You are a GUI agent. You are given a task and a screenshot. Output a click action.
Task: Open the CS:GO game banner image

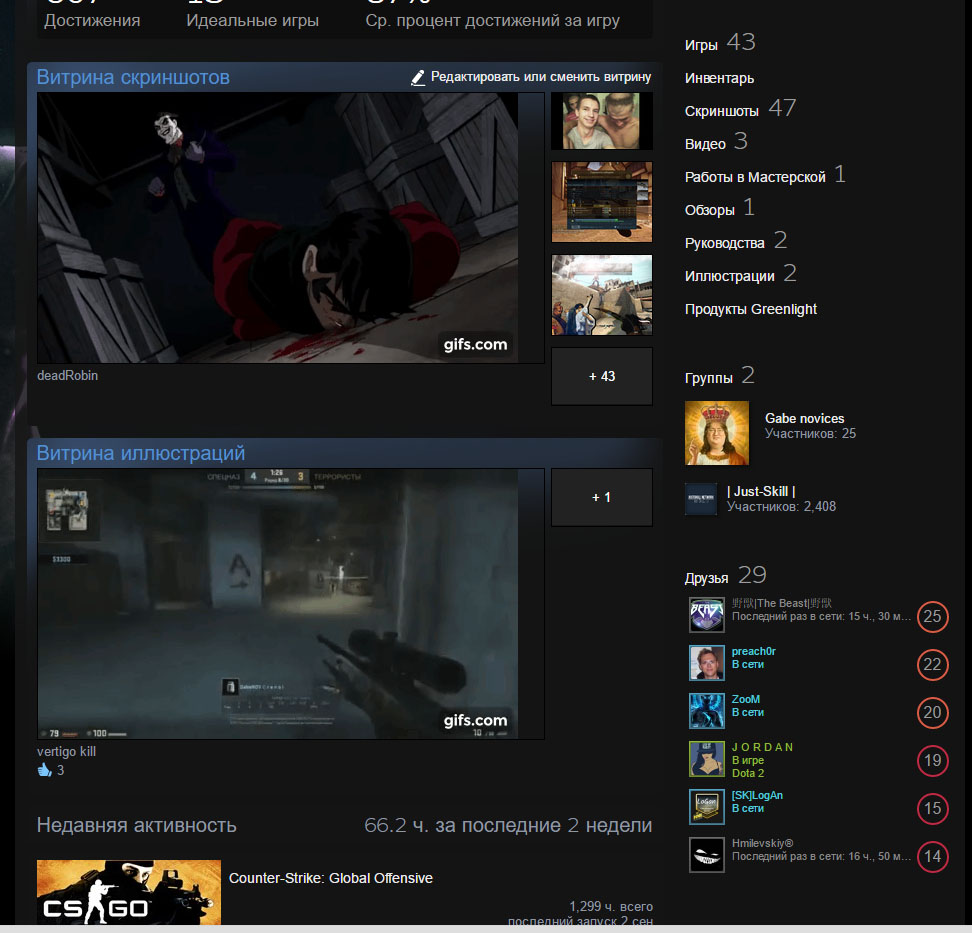[129, 891]
